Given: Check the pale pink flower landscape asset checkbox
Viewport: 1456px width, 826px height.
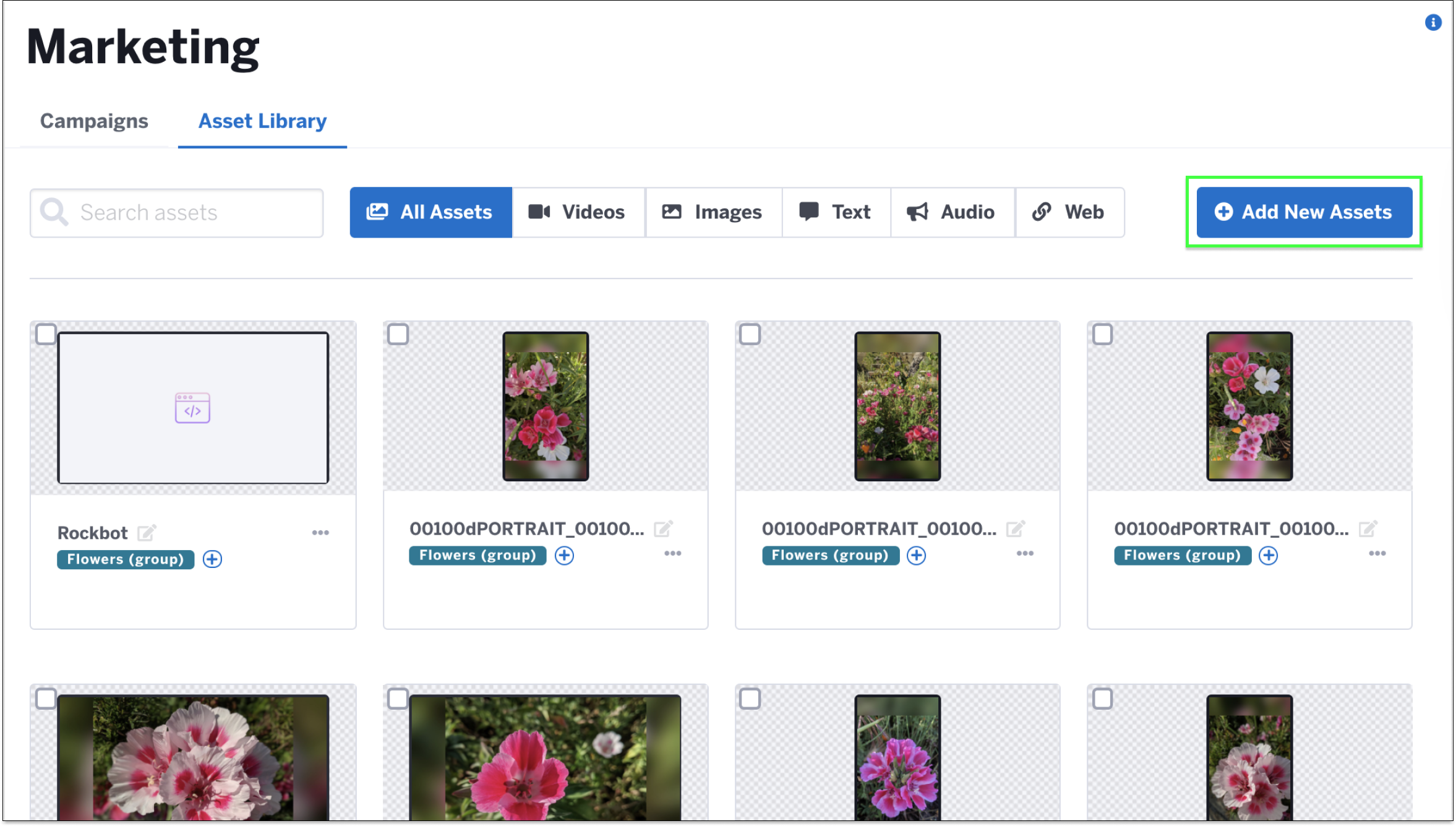Looking at the screenshot, I should (46, 699).
